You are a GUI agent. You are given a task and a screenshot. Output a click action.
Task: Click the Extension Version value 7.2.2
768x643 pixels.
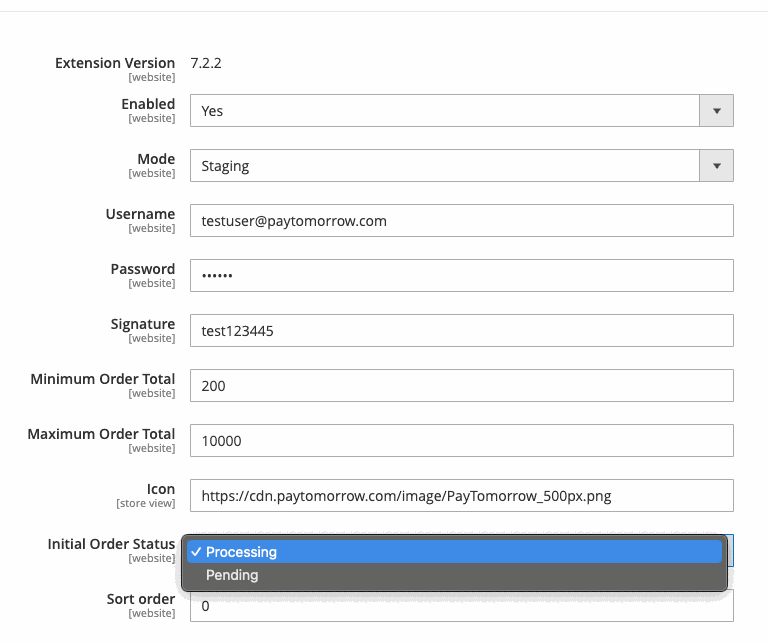[206, 63]
